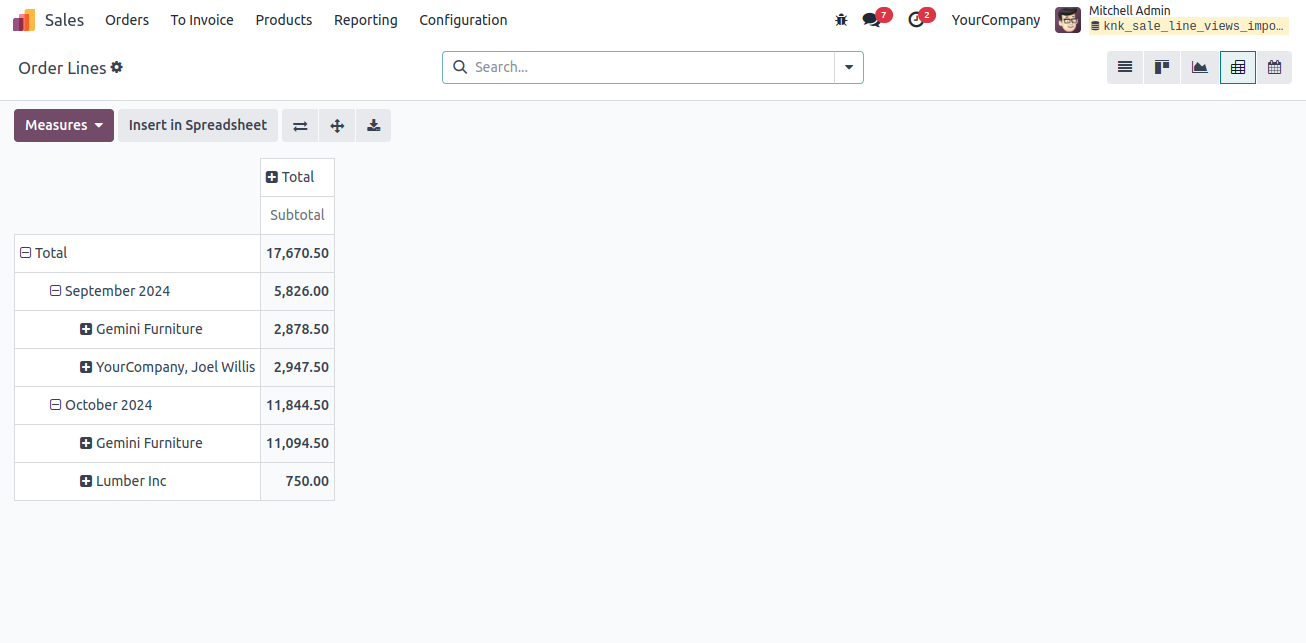Click the 5,826.00 cell
This screenshot has width=1306, height=643.
(297, 291)
